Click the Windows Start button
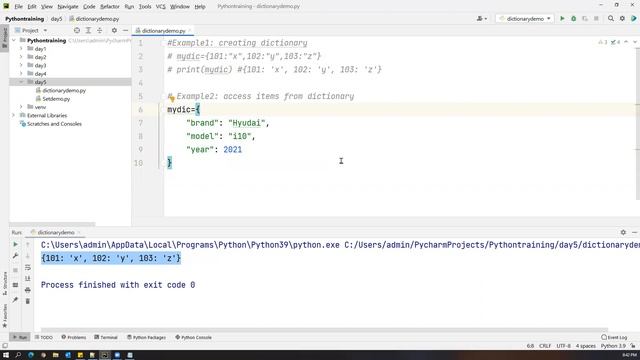The height and width of the screenshot is (360, 640). [x=6, y=355]
